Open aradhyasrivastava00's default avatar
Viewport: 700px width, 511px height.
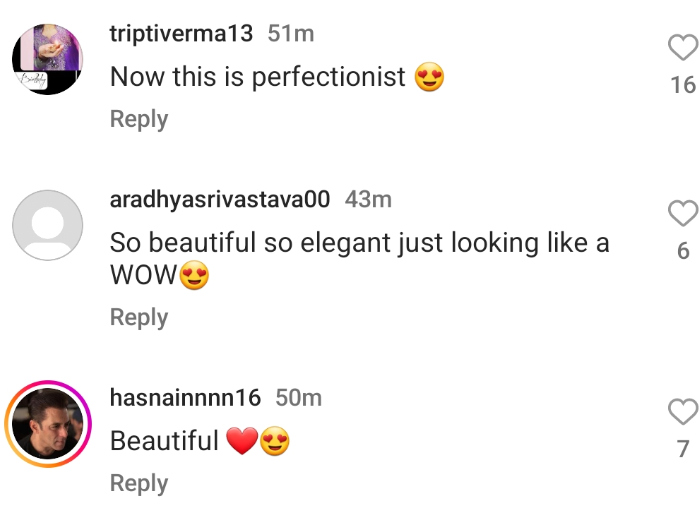(47, 226)
